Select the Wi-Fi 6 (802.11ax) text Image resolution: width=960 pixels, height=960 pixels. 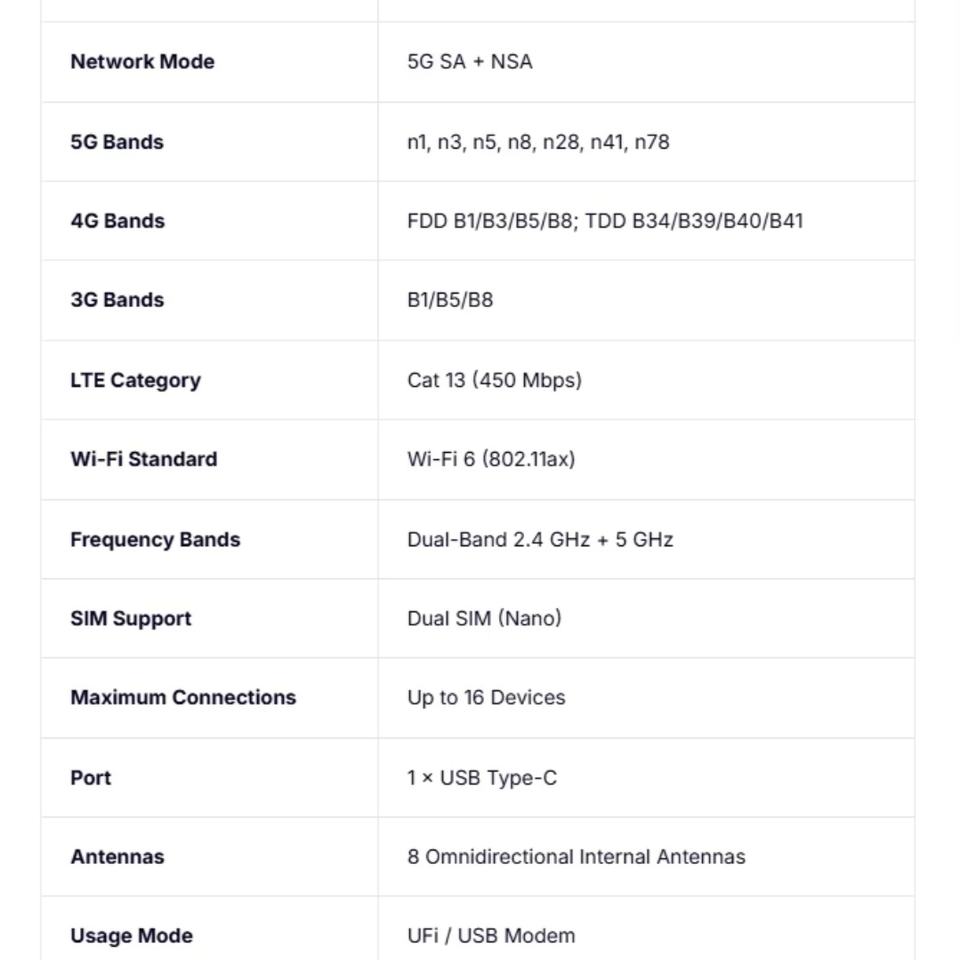pyautogui.click(x=491, y=459)
